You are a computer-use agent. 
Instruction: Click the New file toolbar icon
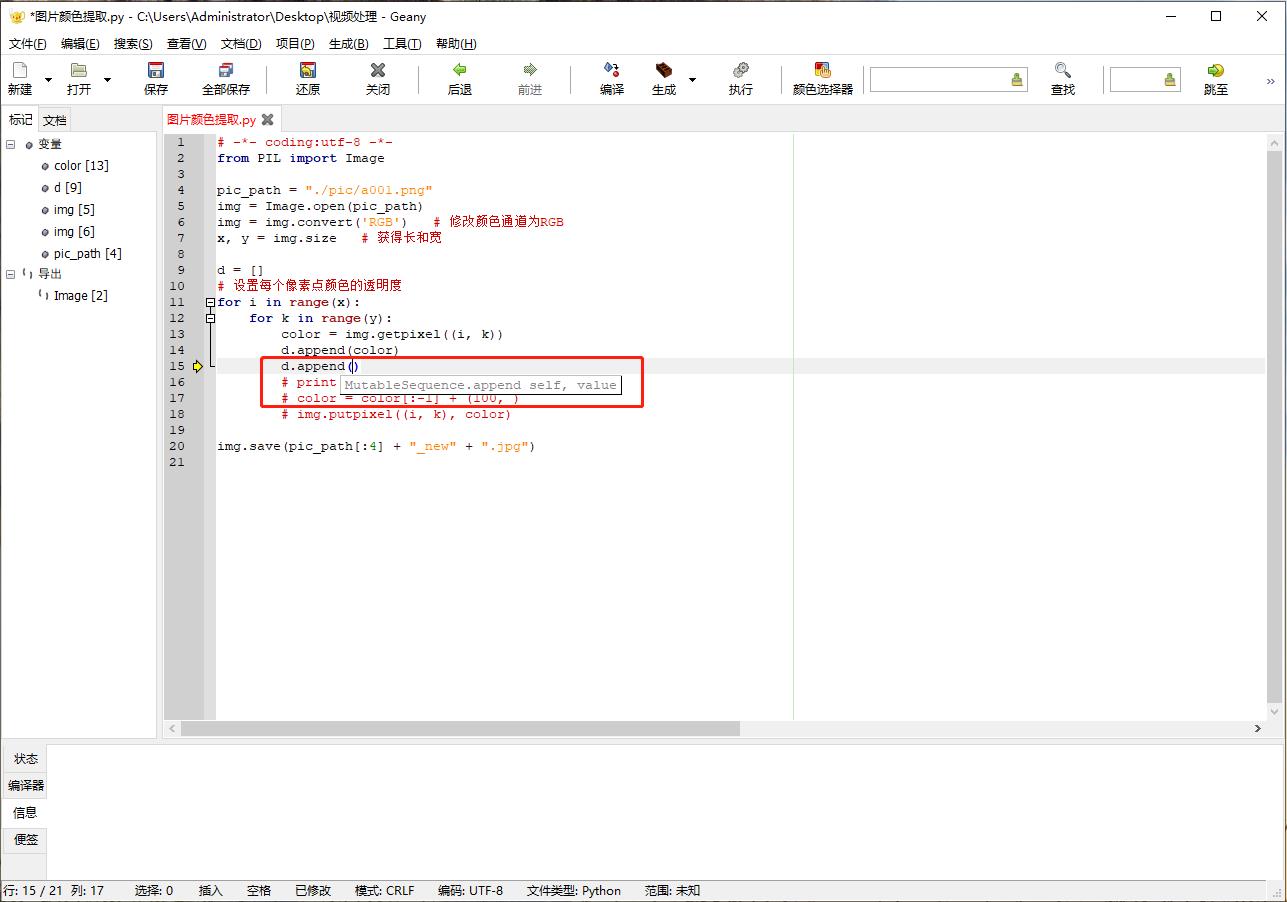[20, 70]
